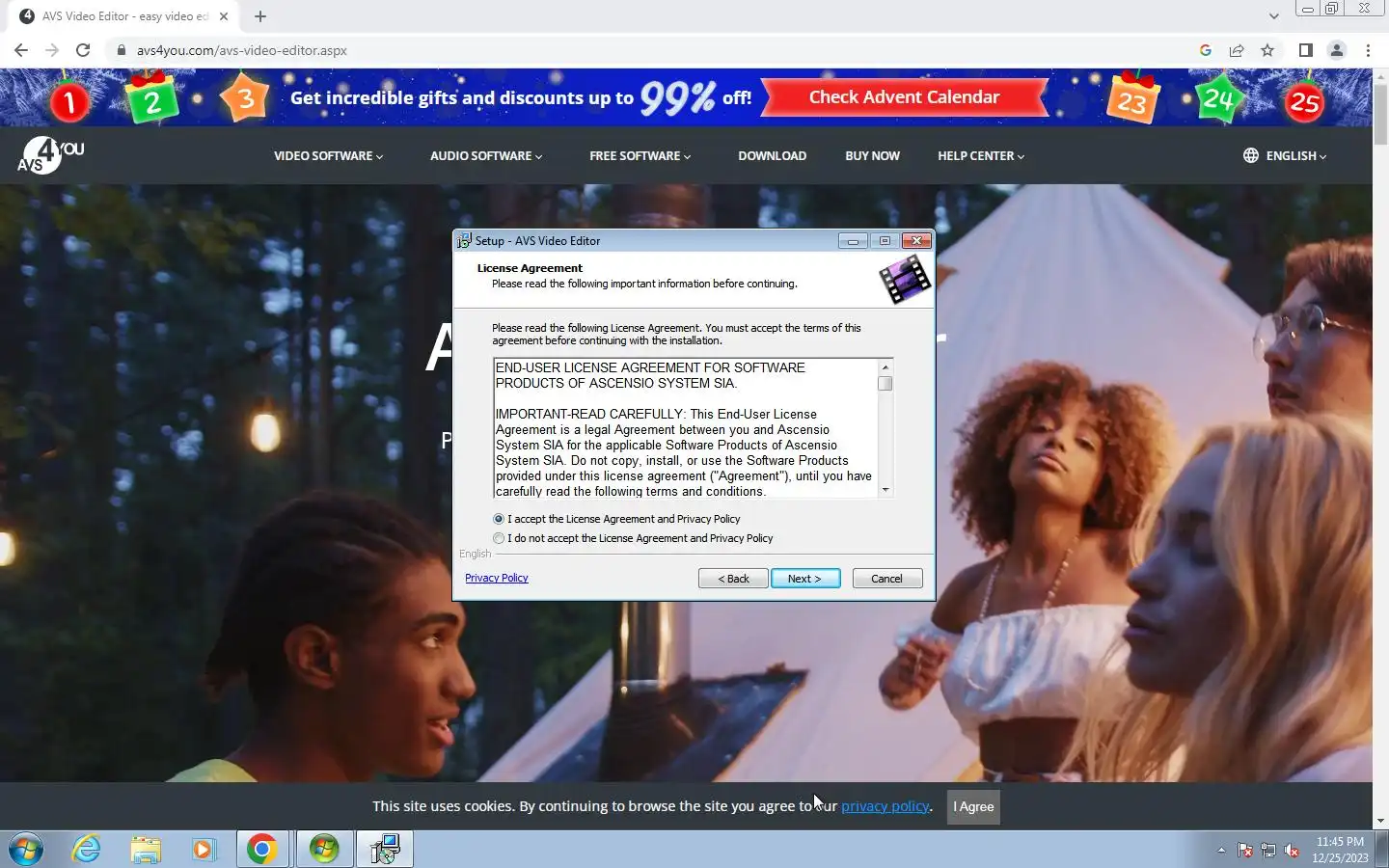Open ENGLISH language selector
Screen dimensions: 1389x868
click(x=1285, y=155)
